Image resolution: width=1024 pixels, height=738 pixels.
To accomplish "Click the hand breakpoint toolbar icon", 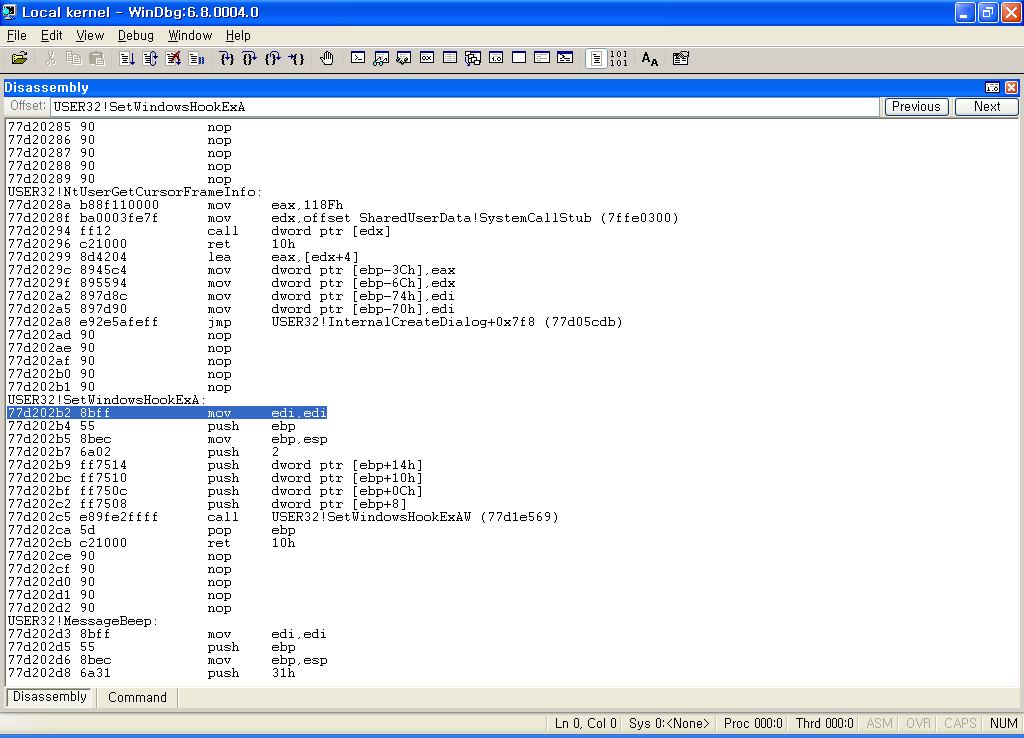I will [x=327, y=59].
